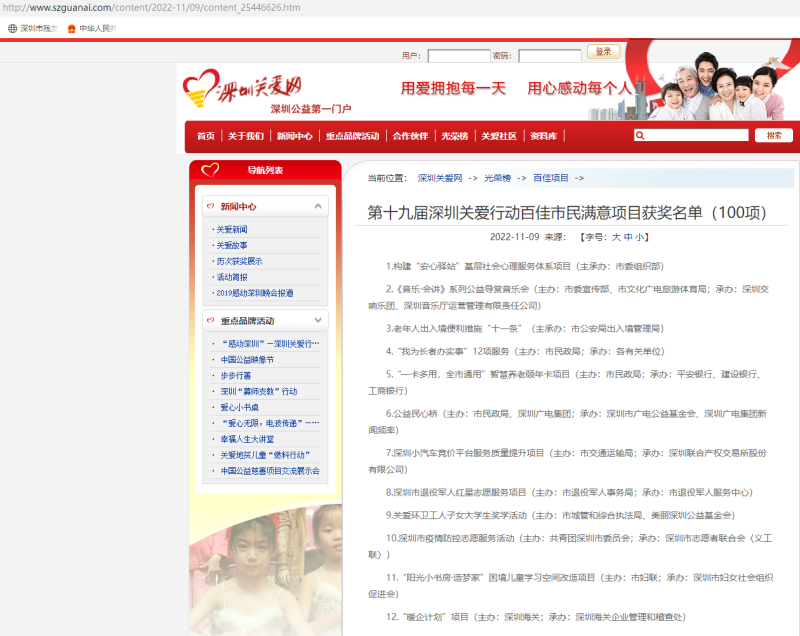This screenshot has height=636, width=800.
Task: Set font size to 大
Action: [616, 237]
